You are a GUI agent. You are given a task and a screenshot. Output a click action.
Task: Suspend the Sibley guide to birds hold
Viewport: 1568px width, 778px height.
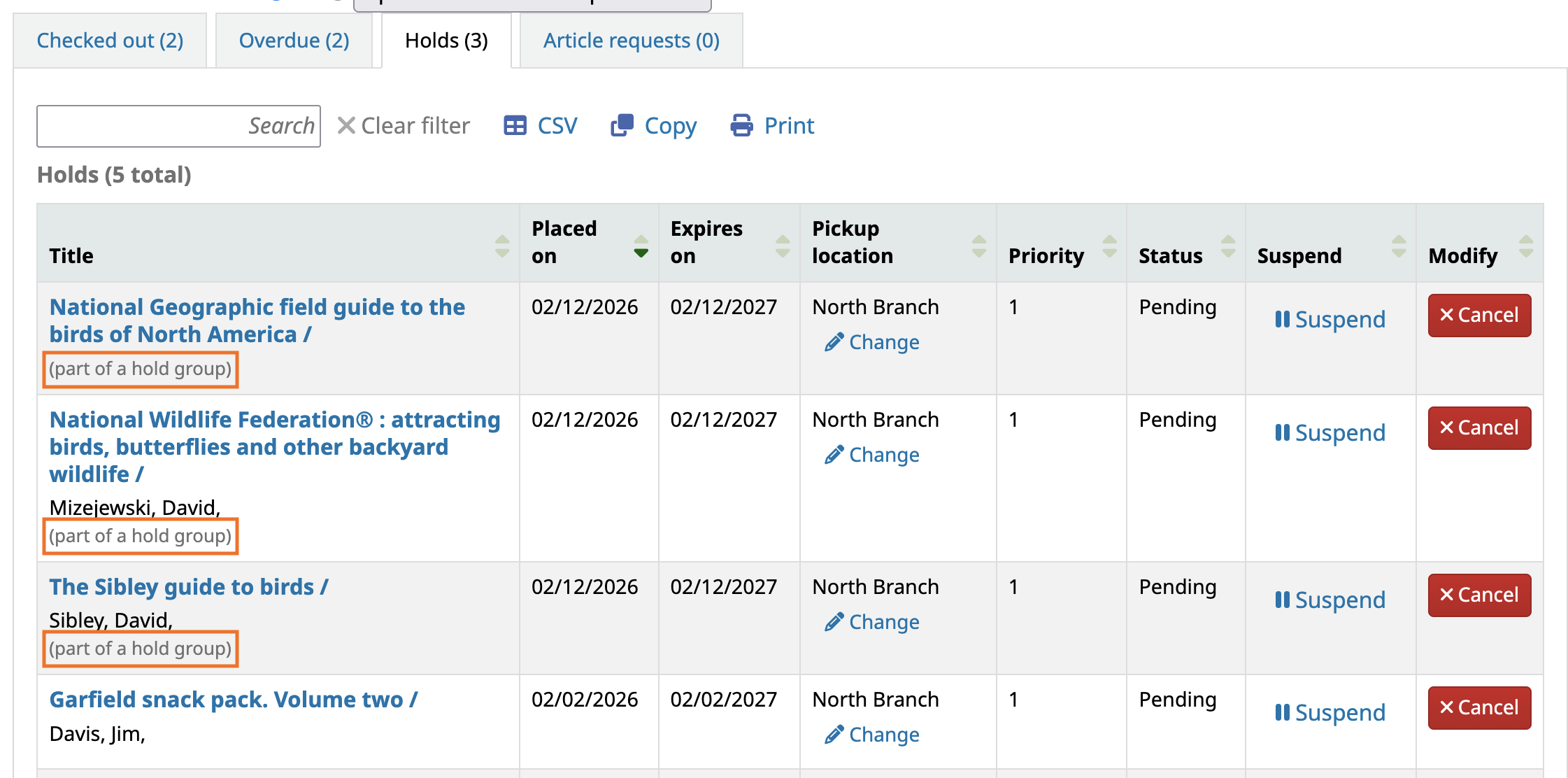click(x=1330, y=600)
